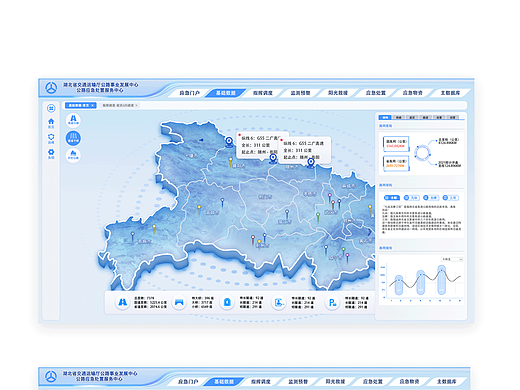520x390 pixels.
Task: Select last gray tab in right panel
Action: click(x=453, y=117)
